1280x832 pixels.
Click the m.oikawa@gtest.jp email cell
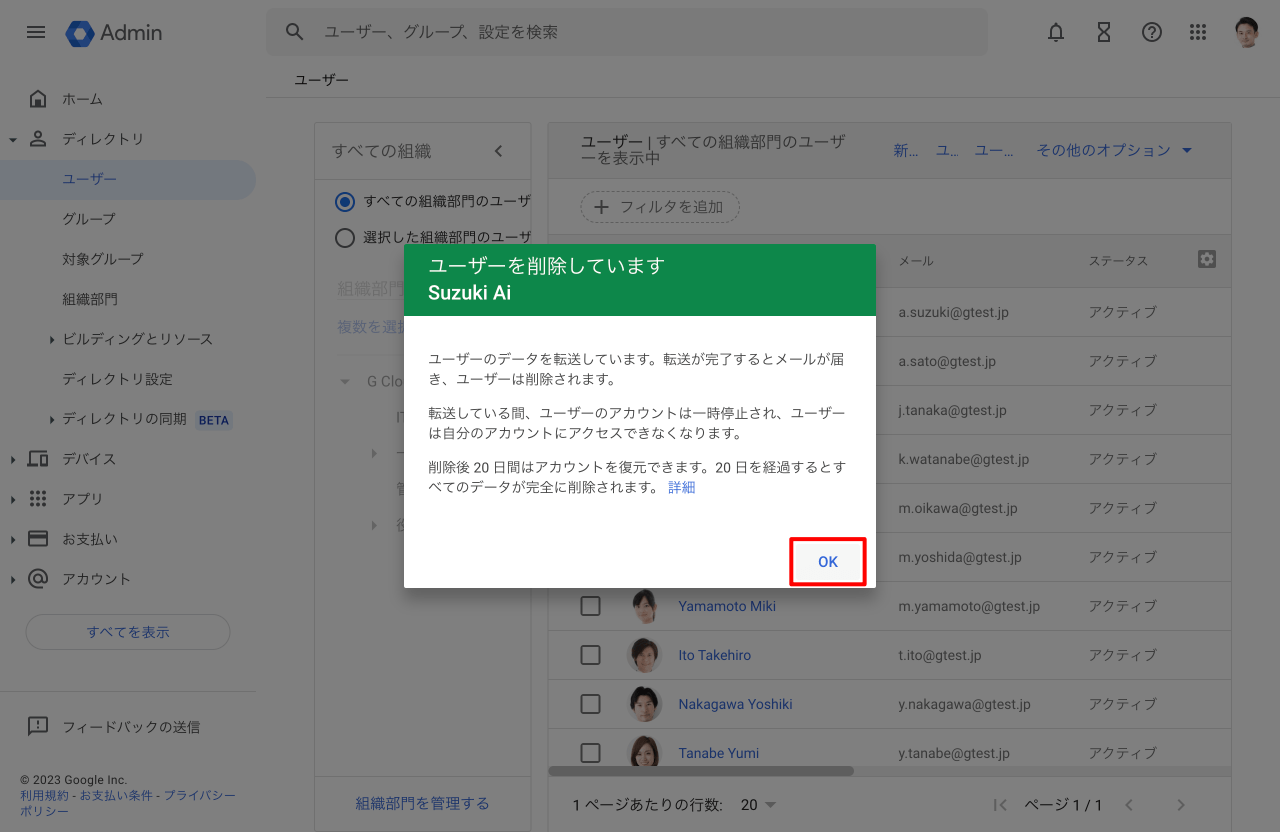pos(958,508)
